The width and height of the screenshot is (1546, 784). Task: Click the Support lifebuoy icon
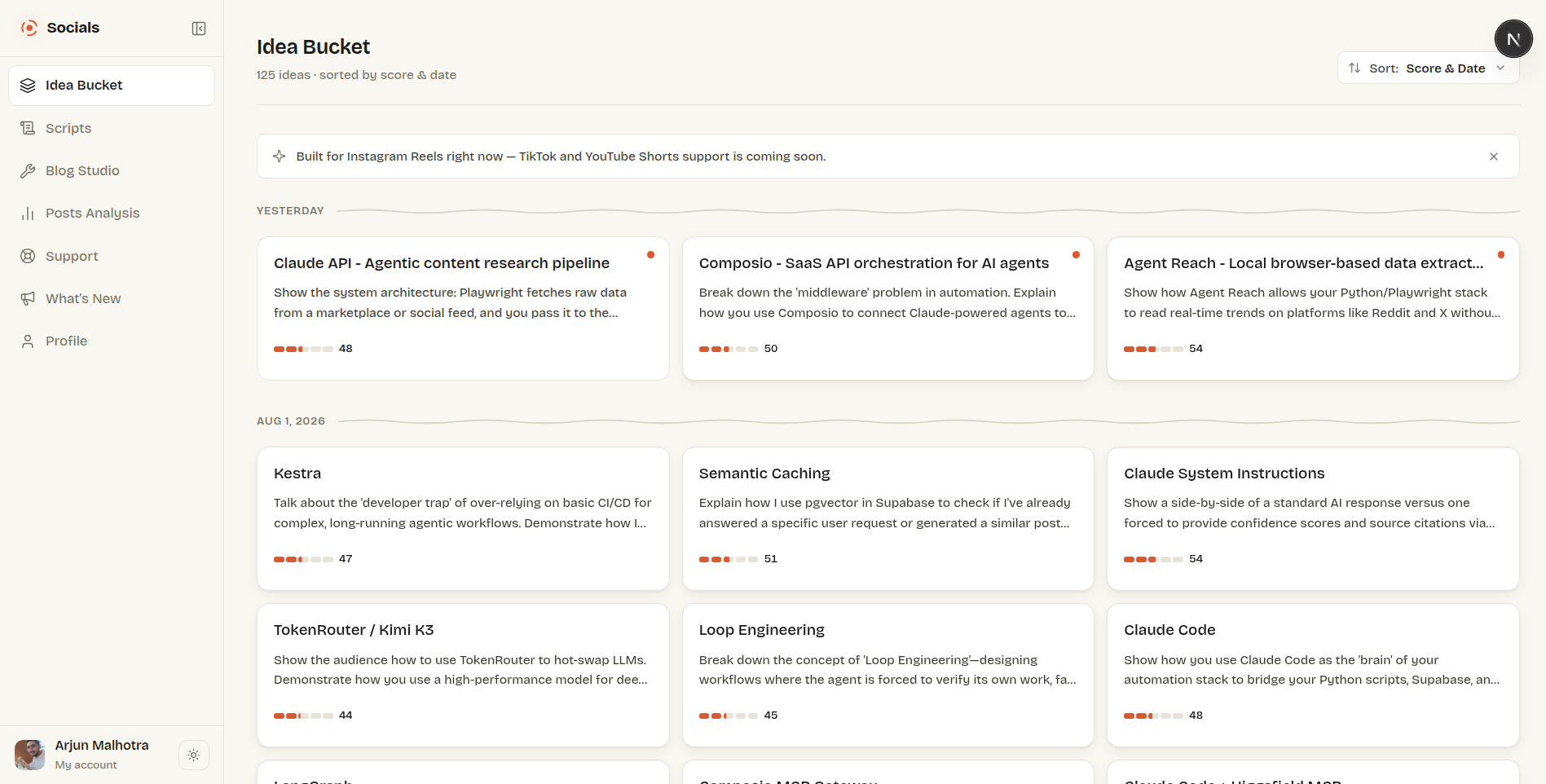point(28,256)
